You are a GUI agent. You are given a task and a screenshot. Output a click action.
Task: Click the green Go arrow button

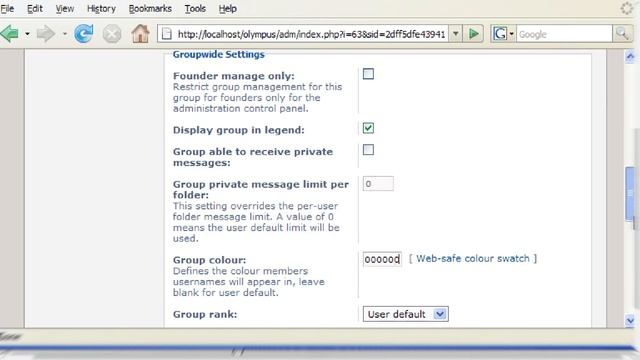click(x=473, y=34)
